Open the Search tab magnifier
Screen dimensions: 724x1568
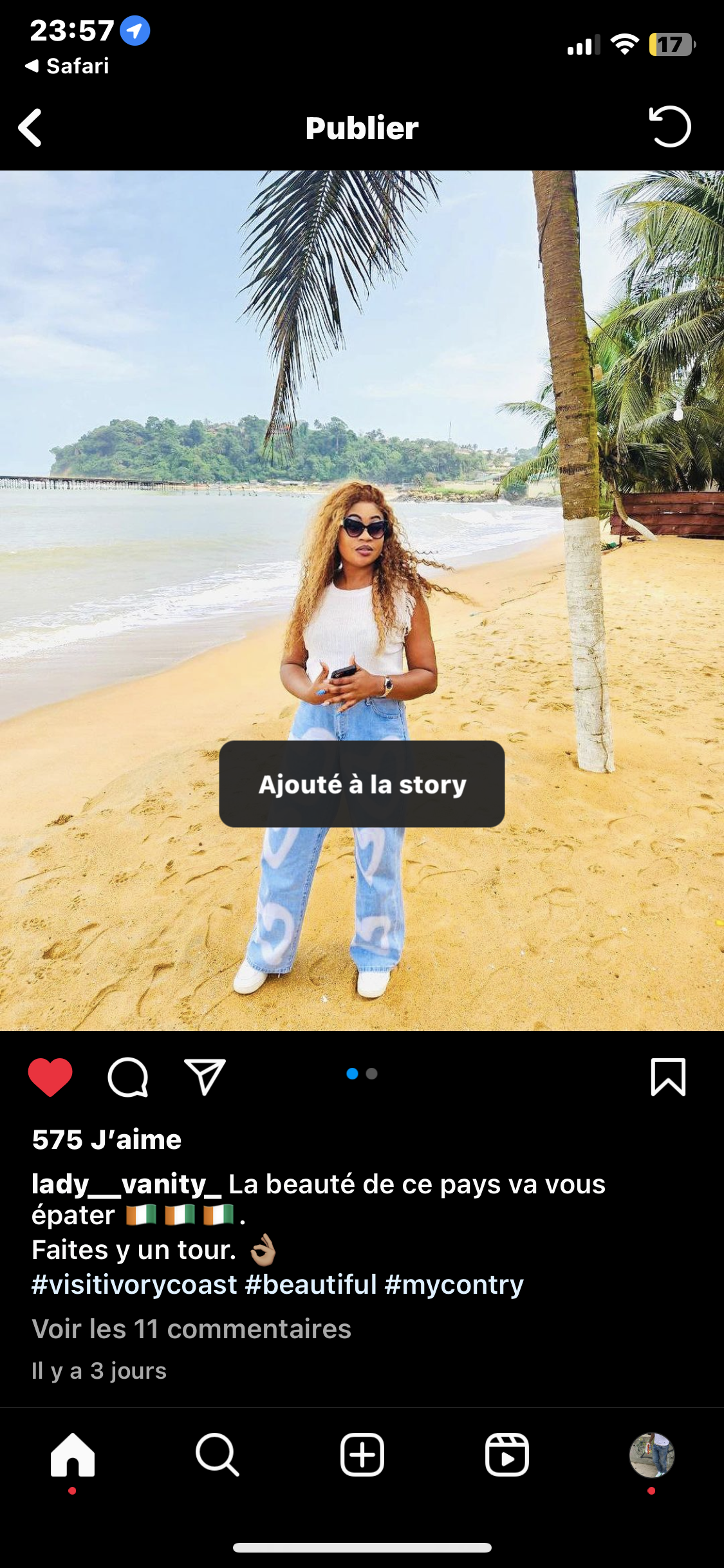click(x=218, y=1455)
